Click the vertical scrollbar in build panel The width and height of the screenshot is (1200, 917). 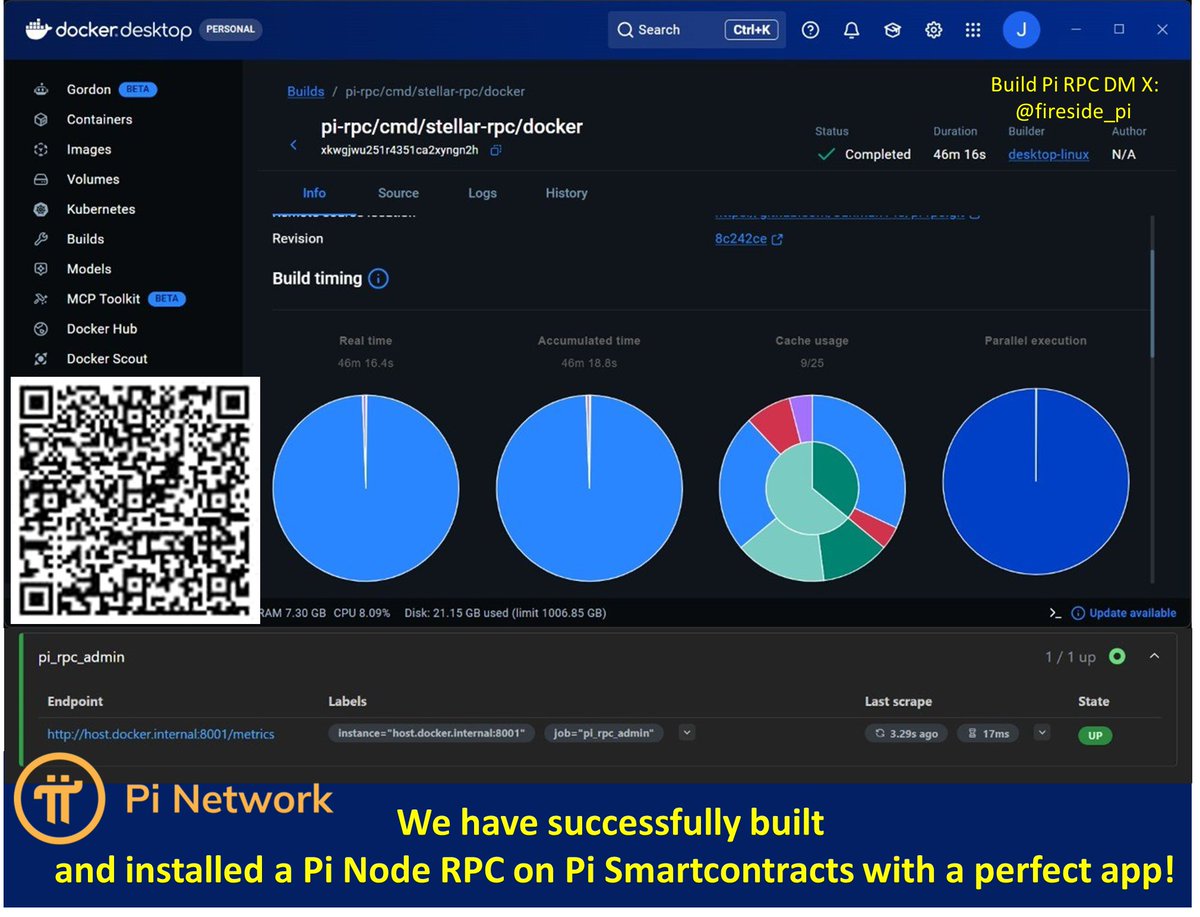[1152, 303]
